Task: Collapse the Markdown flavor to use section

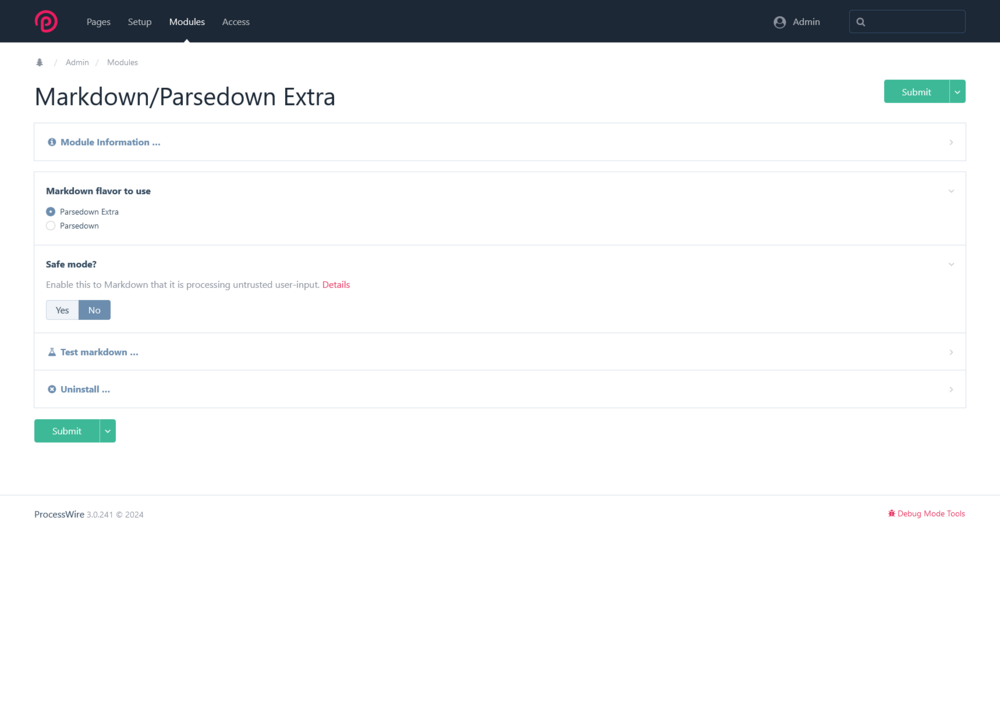Action: point(951,191)
